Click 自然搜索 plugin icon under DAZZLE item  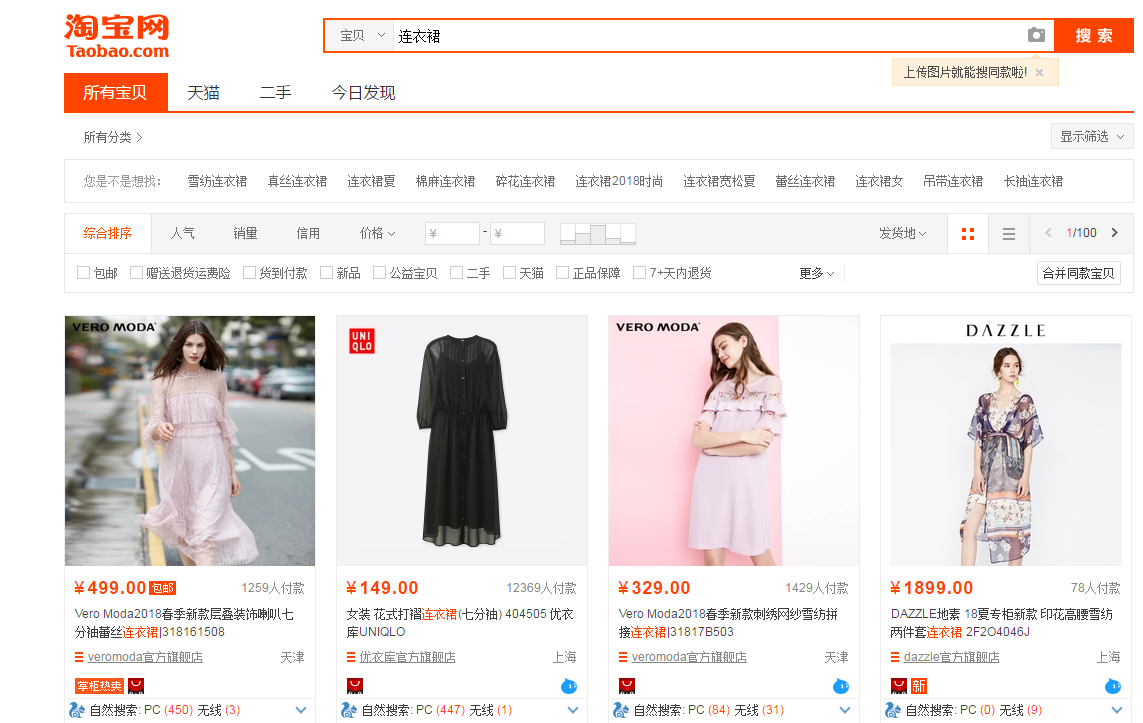(892, 710)
